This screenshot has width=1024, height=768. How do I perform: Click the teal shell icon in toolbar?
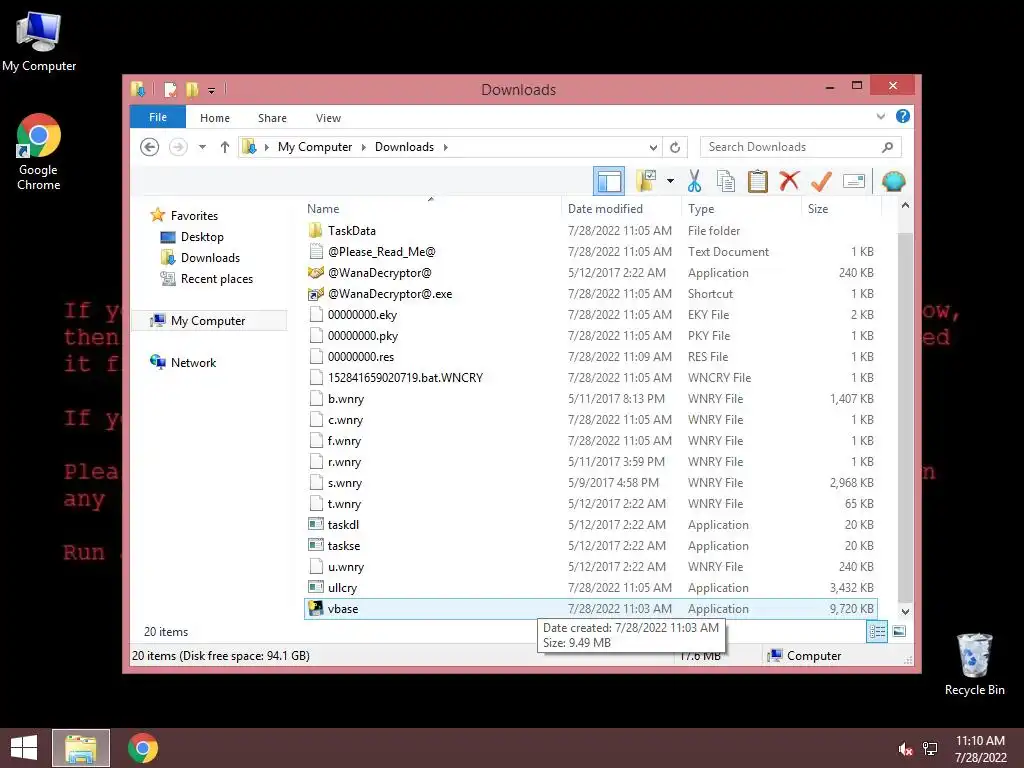click(893, 181)
